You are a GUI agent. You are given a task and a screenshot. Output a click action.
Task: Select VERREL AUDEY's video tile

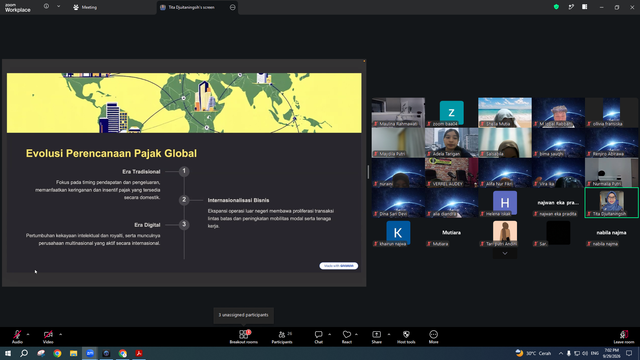pos(451,172)
